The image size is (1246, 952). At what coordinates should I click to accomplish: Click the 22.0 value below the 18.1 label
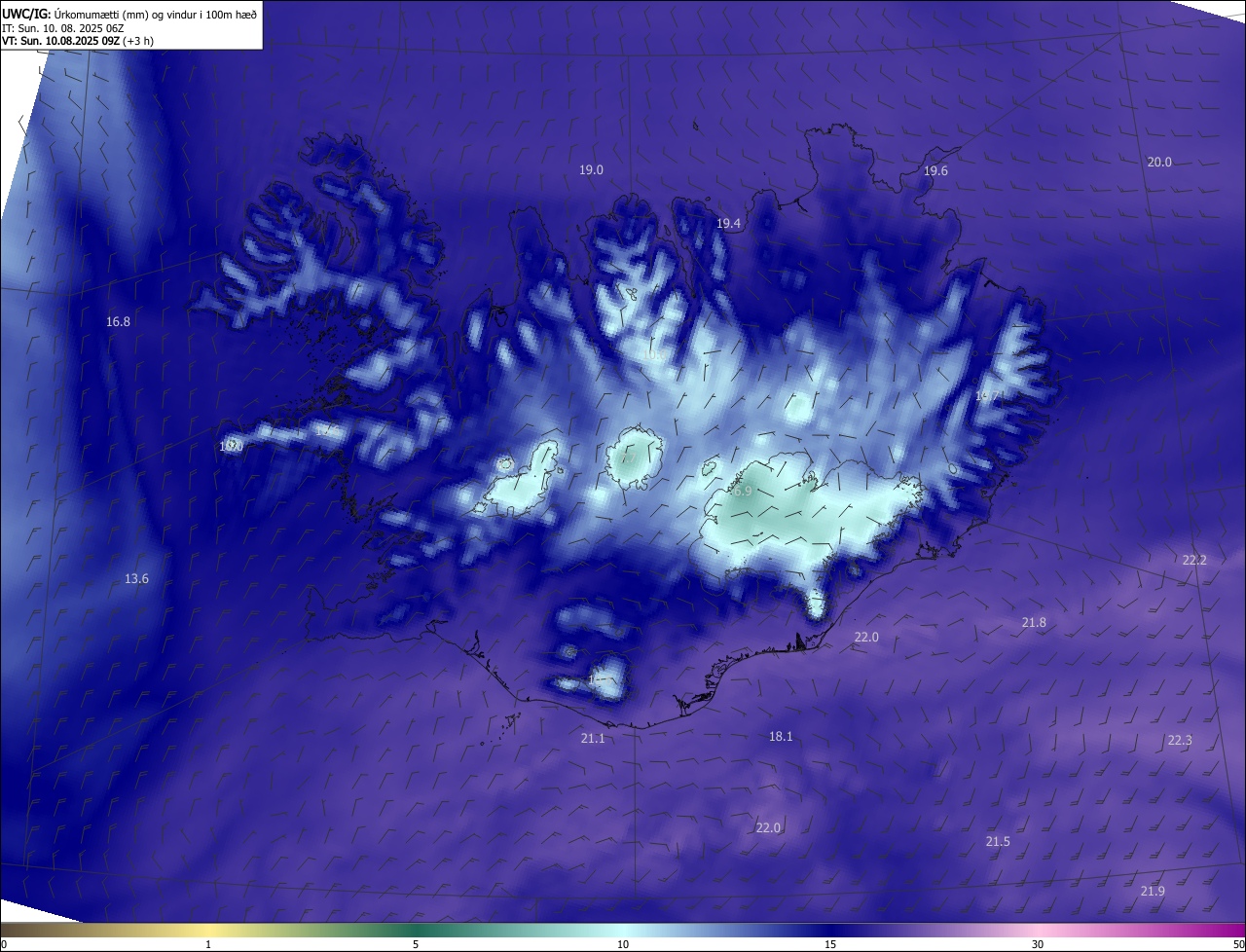(x=768, y=827)
